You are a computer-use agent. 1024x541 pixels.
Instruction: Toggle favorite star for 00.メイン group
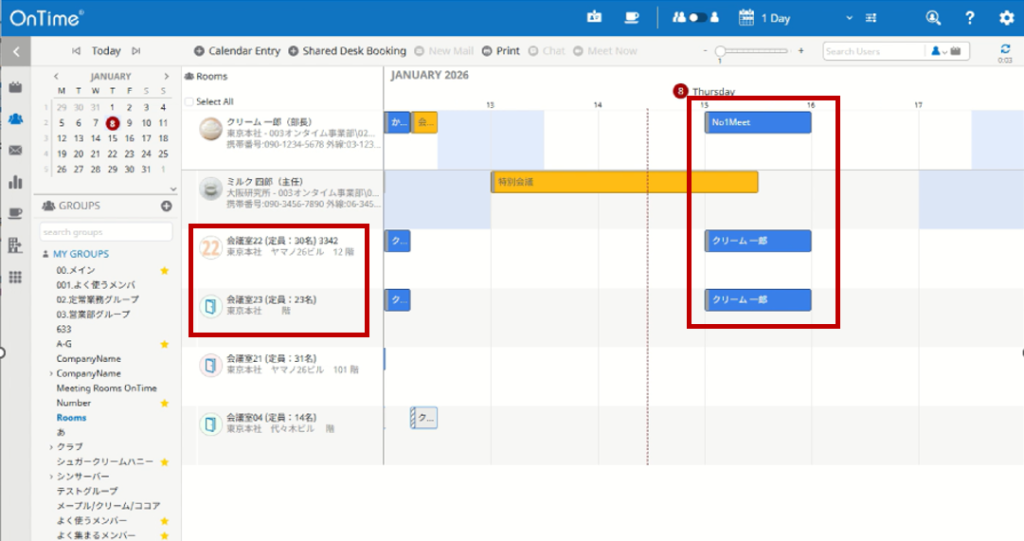pyautogui.click(x=164, y=270)
